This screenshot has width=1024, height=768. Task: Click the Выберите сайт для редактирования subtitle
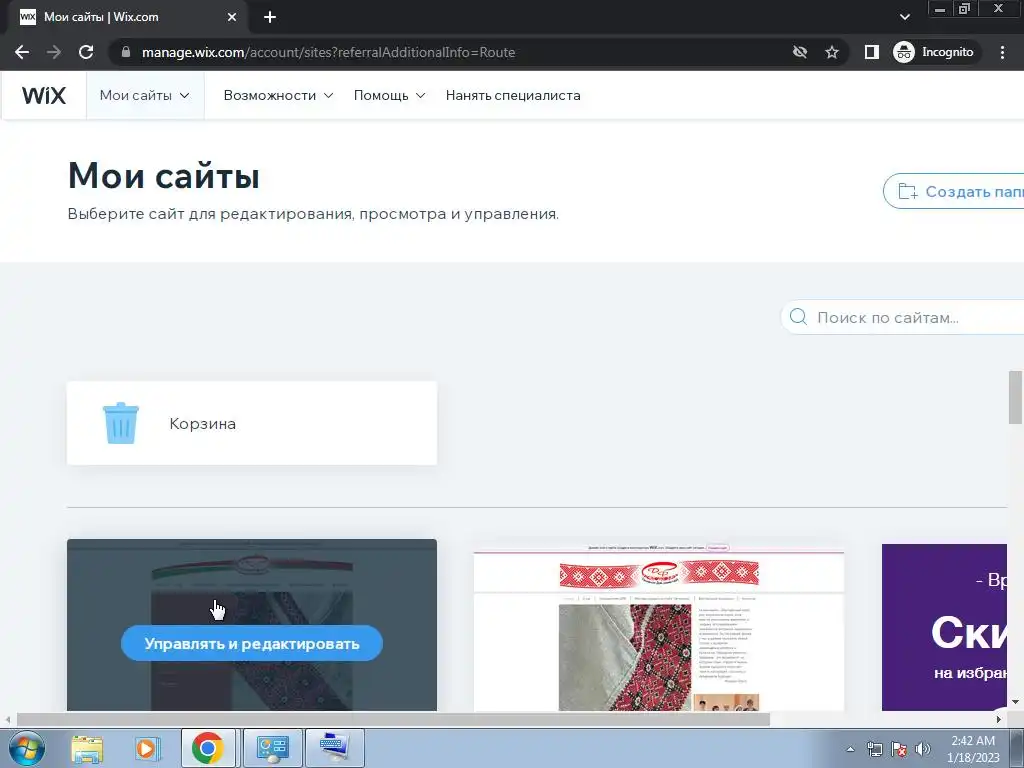313,214
